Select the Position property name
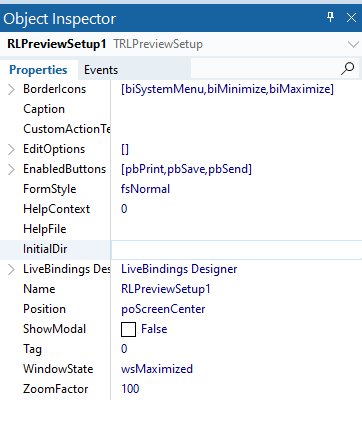Image resolution: width=362 pixels, height=425 pixels. [44, 309]
